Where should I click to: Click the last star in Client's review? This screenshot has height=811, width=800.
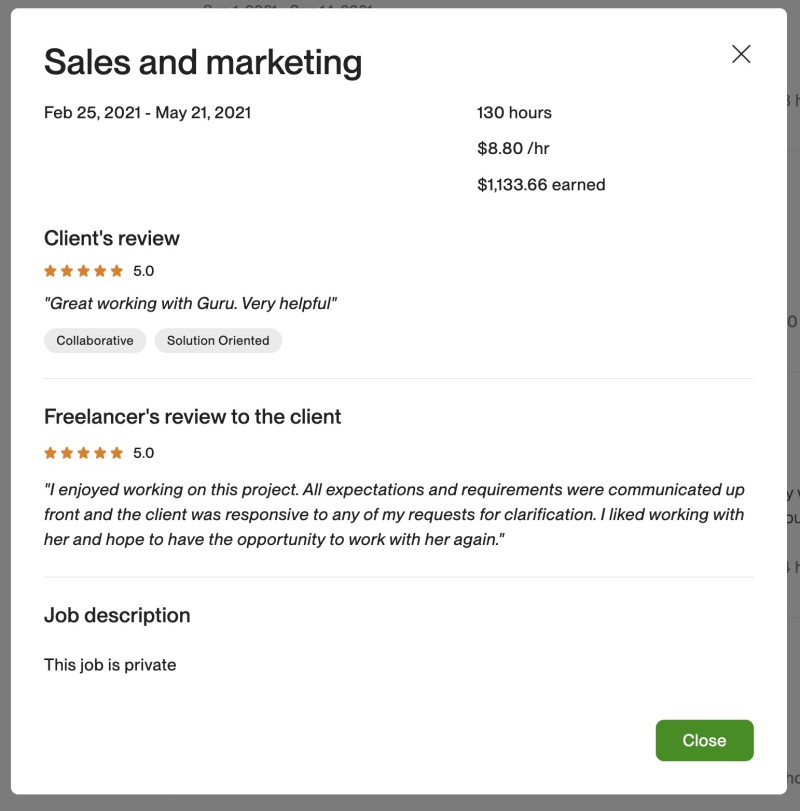pyautogui.click(x=117, y=271)
